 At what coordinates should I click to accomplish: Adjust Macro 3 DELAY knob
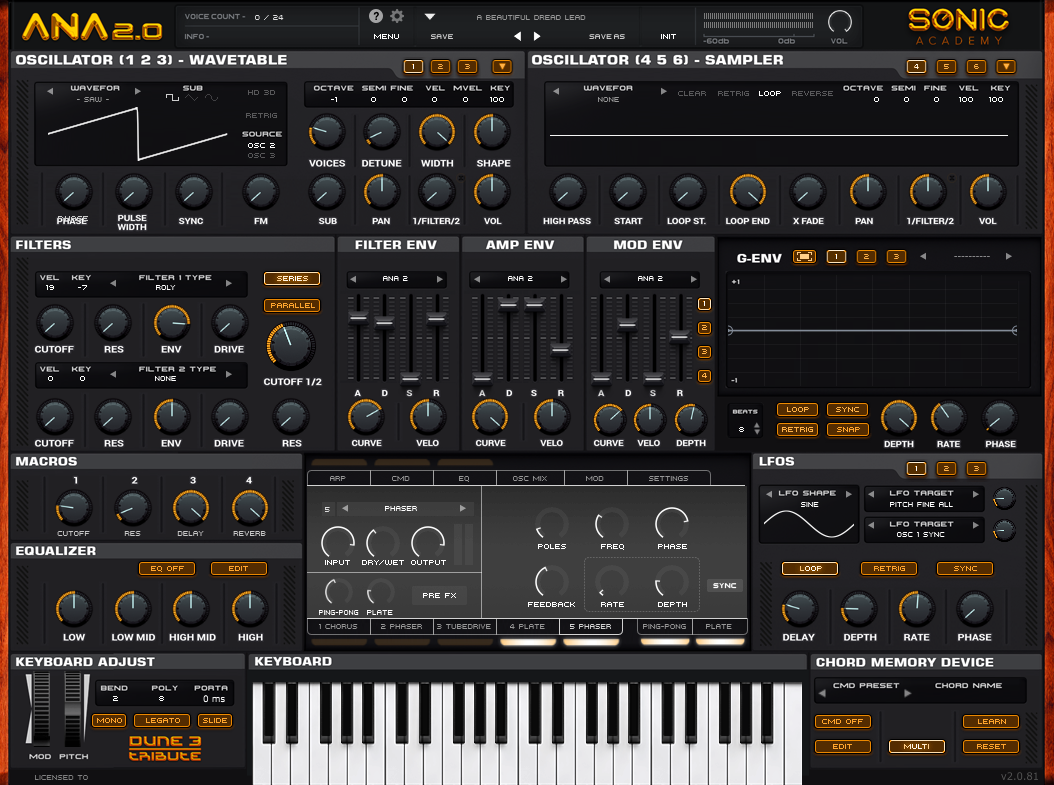[x=191, y=507]
